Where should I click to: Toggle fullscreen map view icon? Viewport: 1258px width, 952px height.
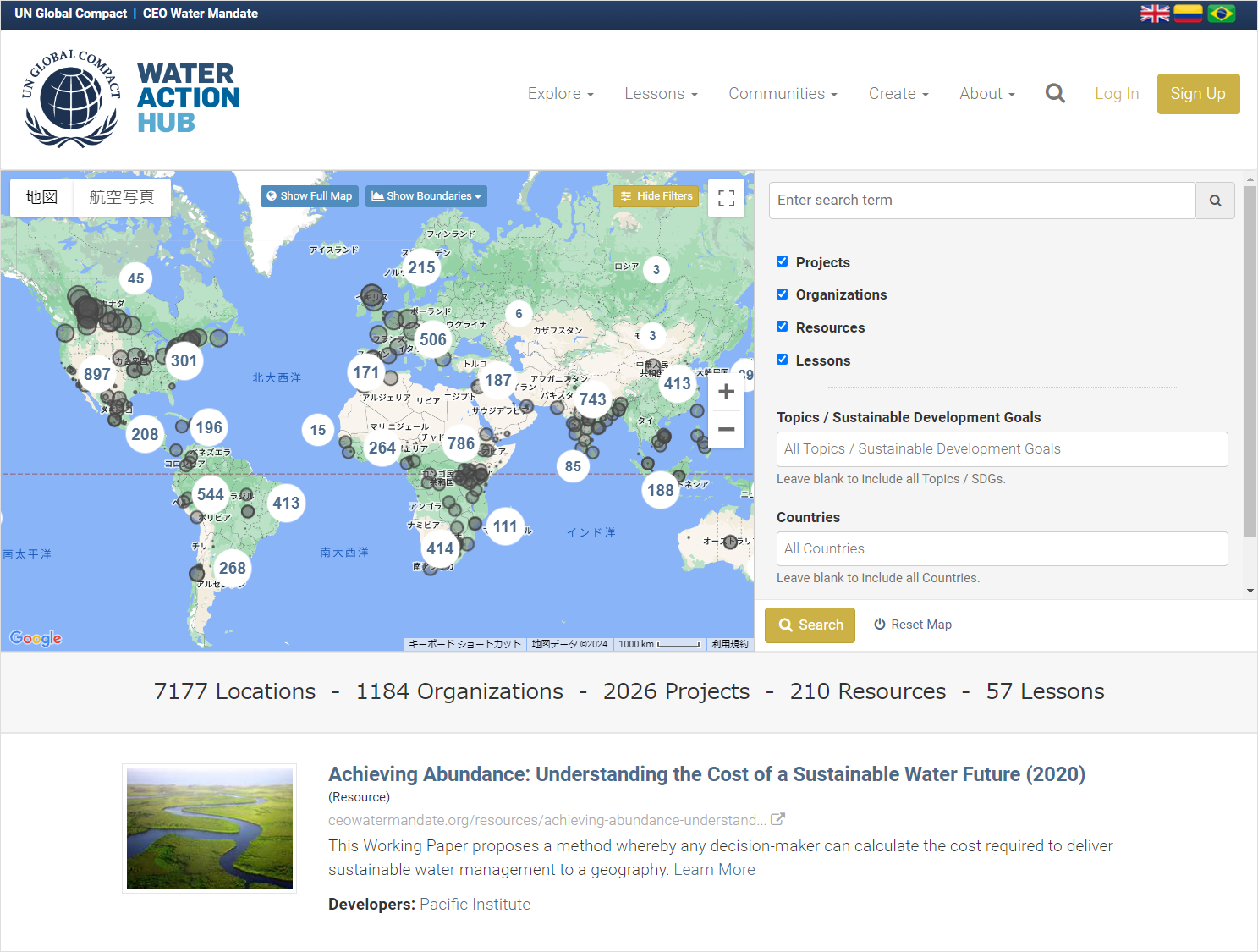[726, 198]
